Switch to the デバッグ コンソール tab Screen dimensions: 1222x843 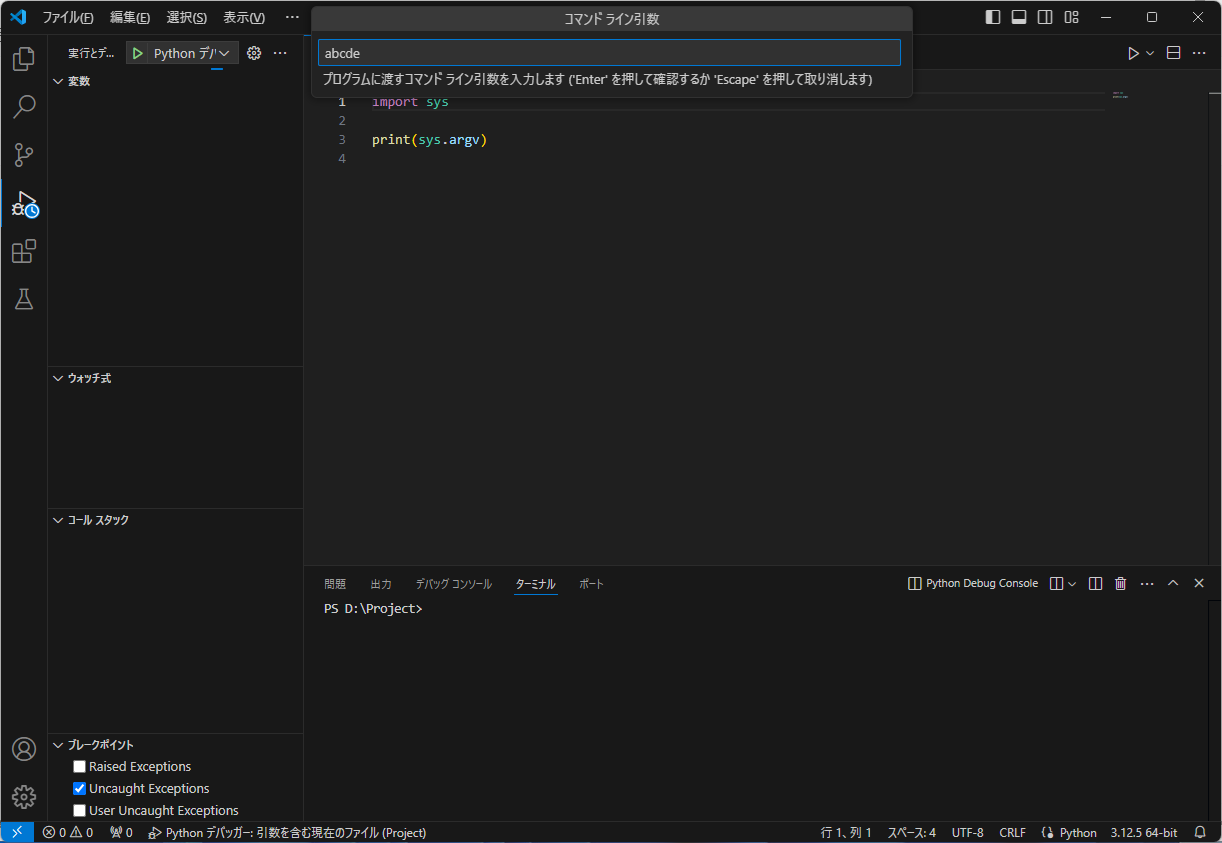click(454, 584)
